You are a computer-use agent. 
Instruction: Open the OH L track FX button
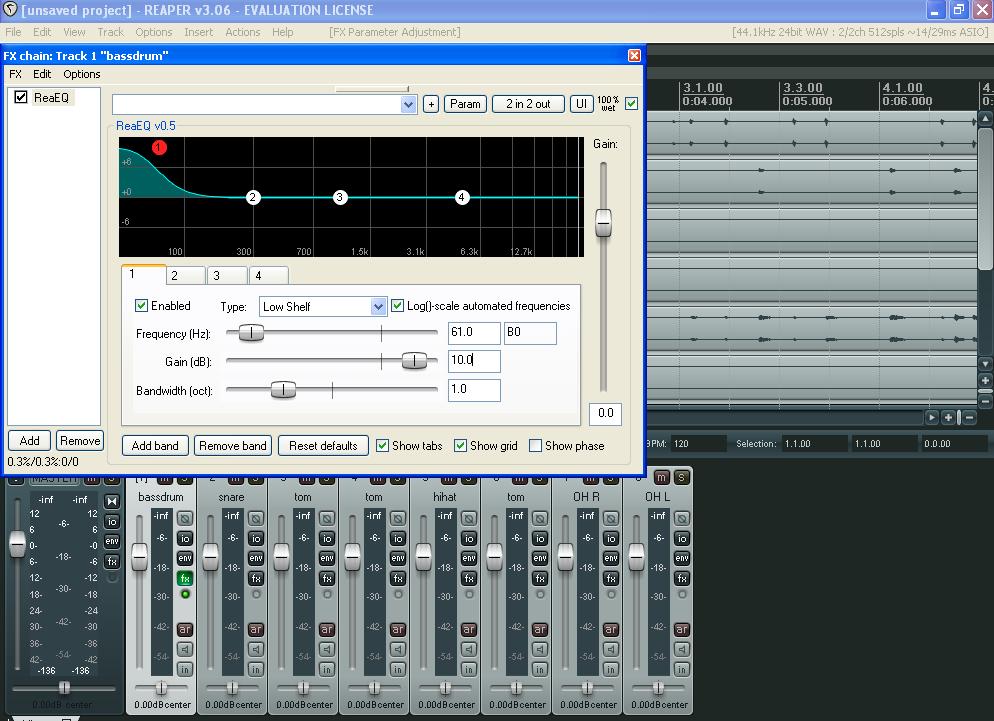[x=681, y=578]
